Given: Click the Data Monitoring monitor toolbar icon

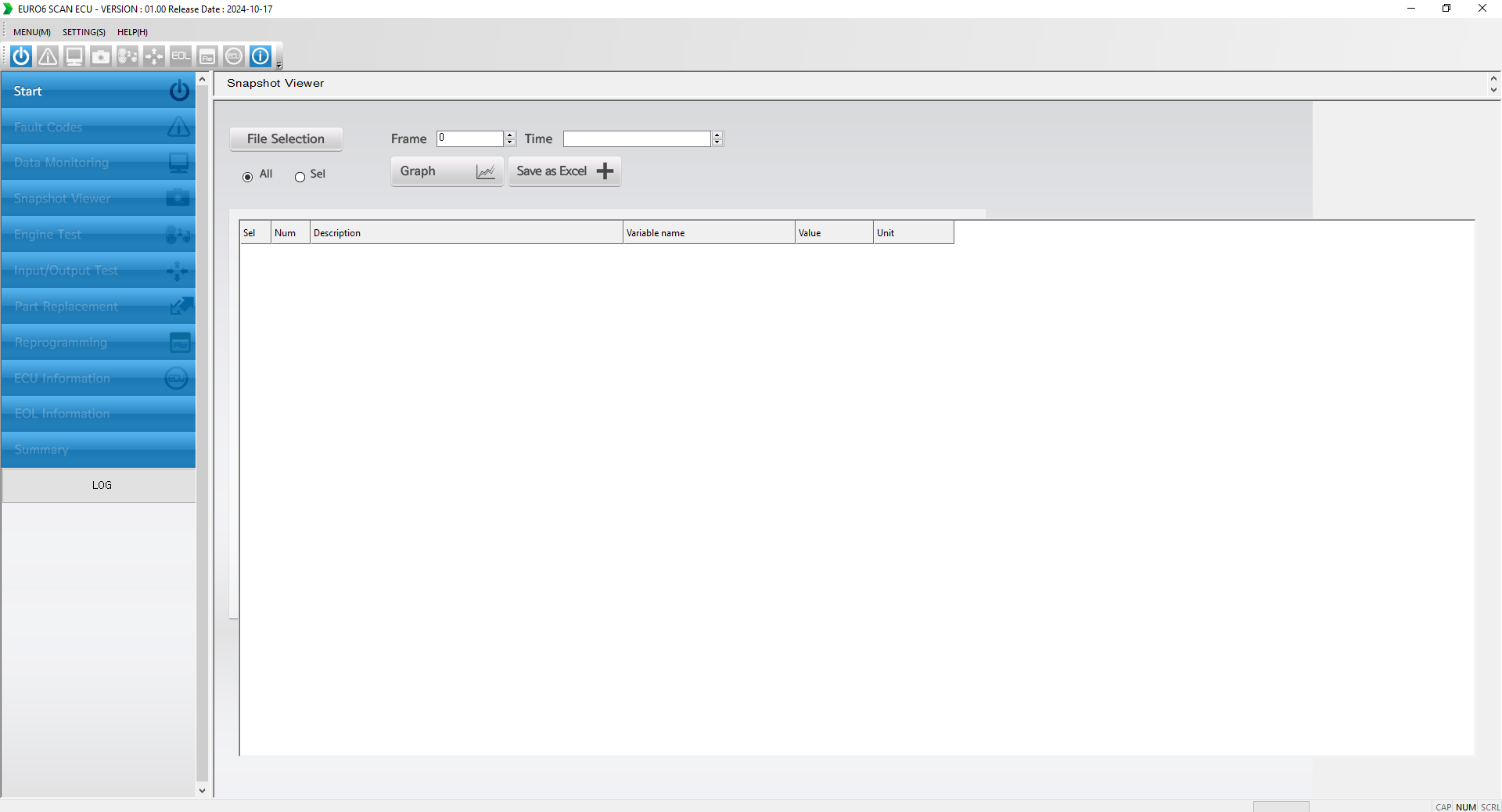Looking at the screenshot, I should [x=74, y=56].
